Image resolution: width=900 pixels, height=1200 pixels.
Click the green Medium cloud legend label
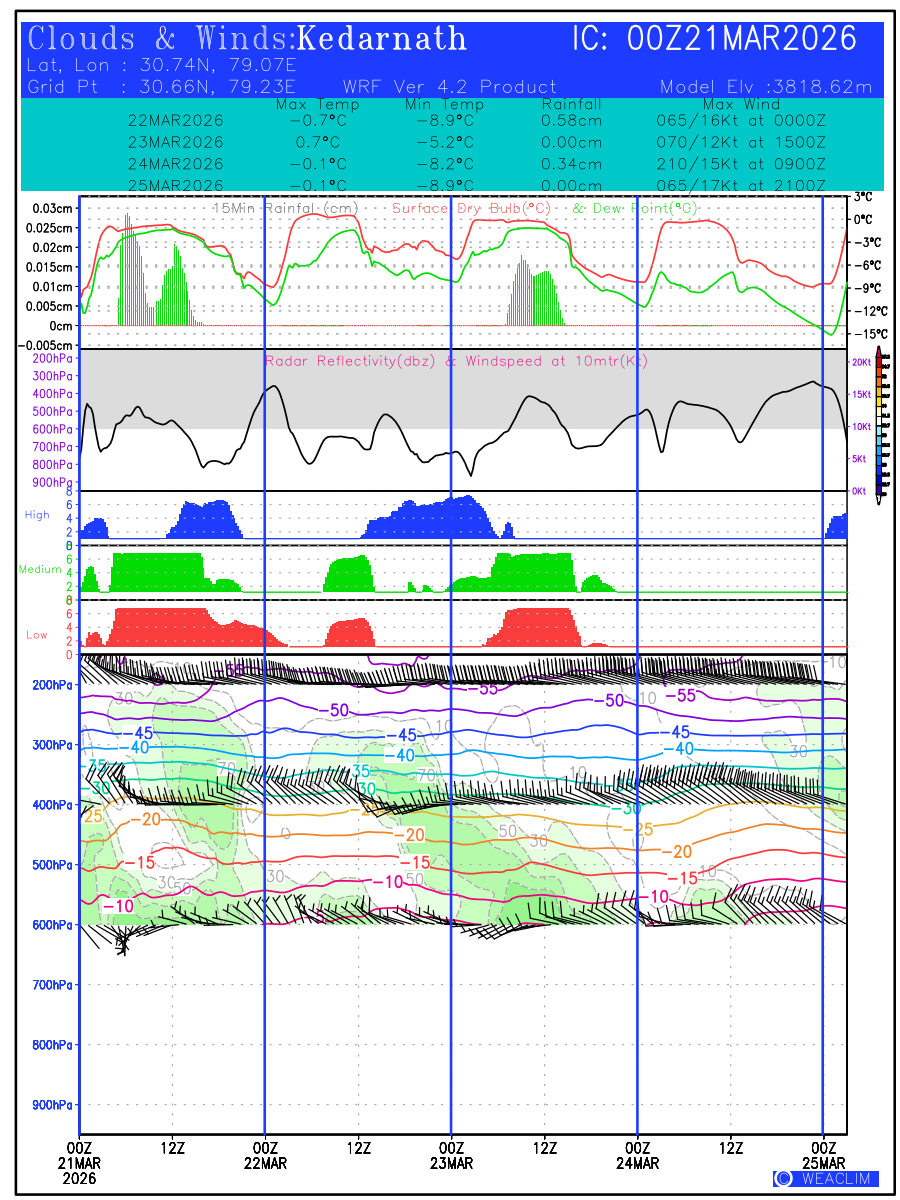(x=40, y=570)
